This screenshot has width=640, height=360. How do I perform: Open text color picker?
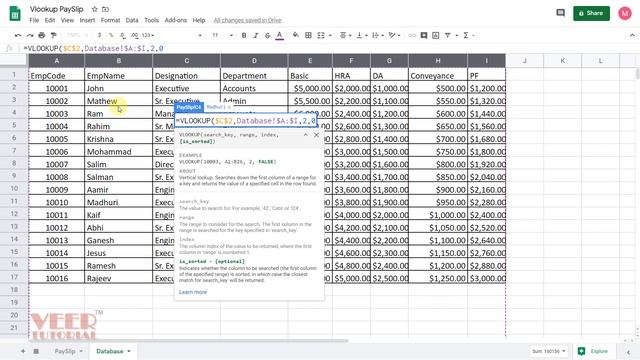(x=280, y=36)
